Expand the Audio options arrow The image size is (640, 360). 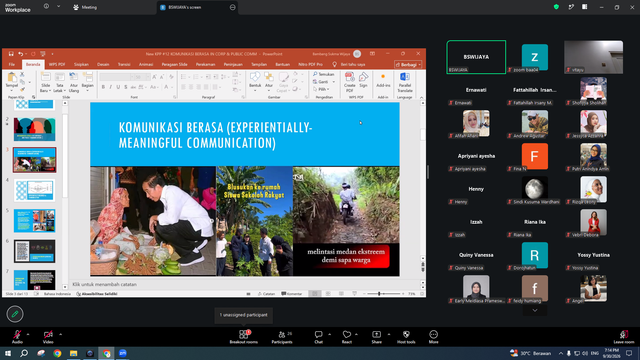click(x=28, y=334)
